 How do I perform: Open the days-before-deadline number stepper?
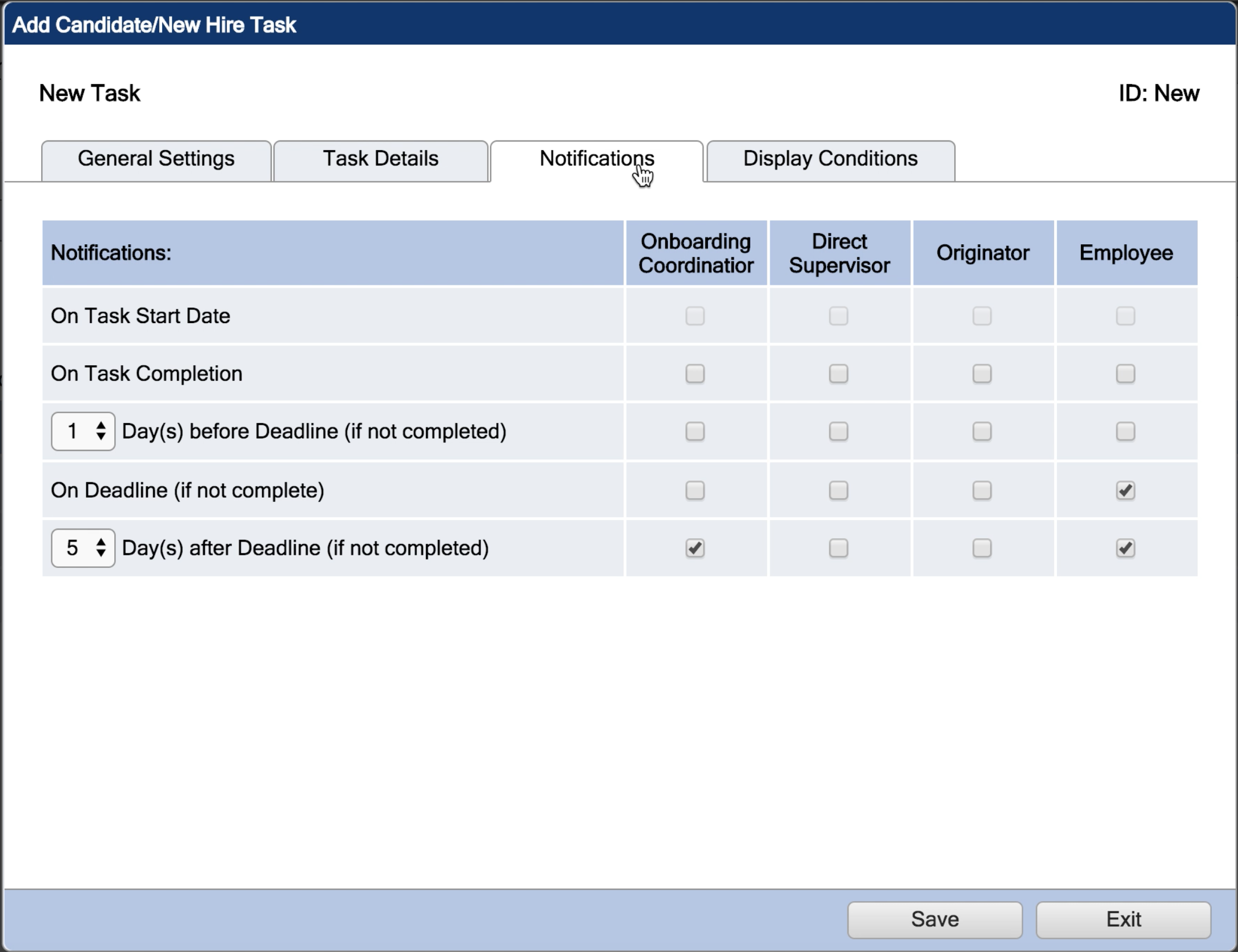(83, 432)
